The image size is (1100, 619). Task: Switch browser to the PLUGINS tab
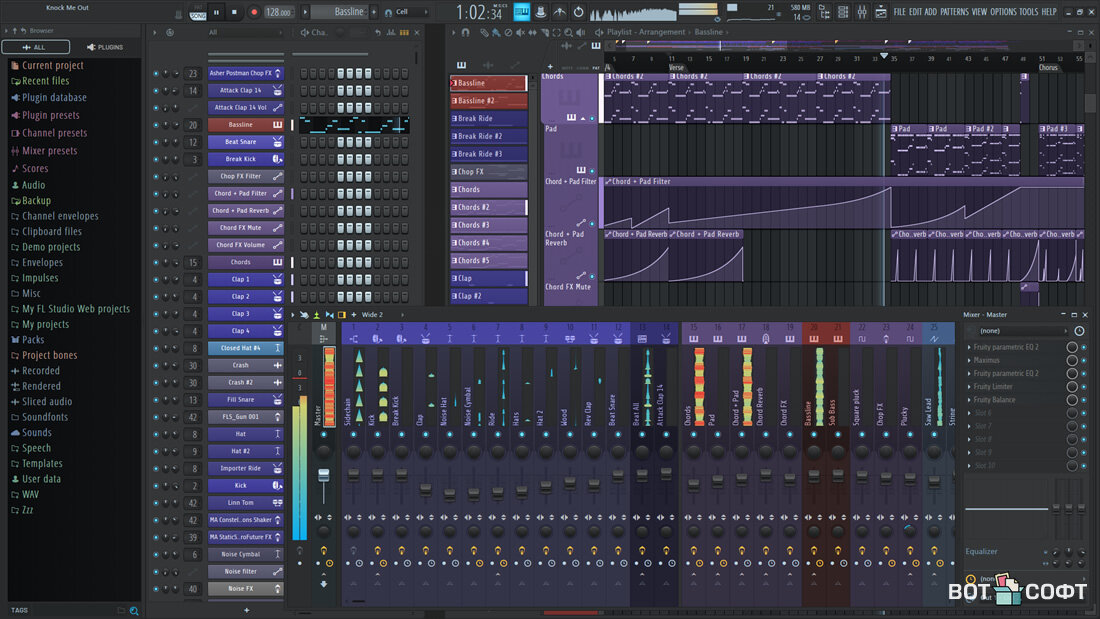[105, 47]
